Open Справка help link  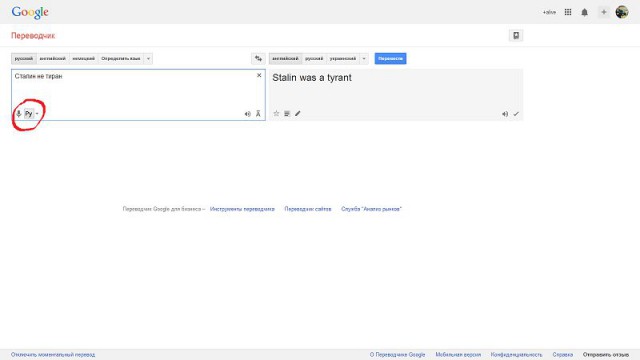tap(562, 355)
